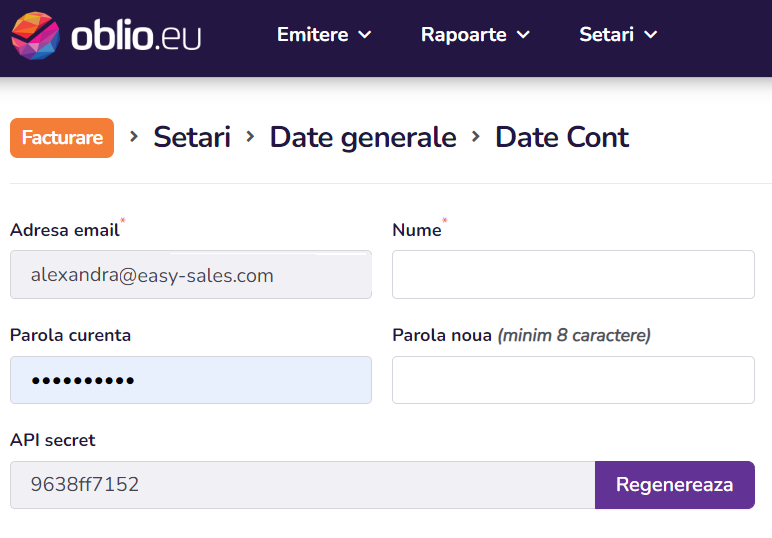This screenshot has width=772, height=538.
Task: Expand the Setari dropdown chevron
Action: 651,35
